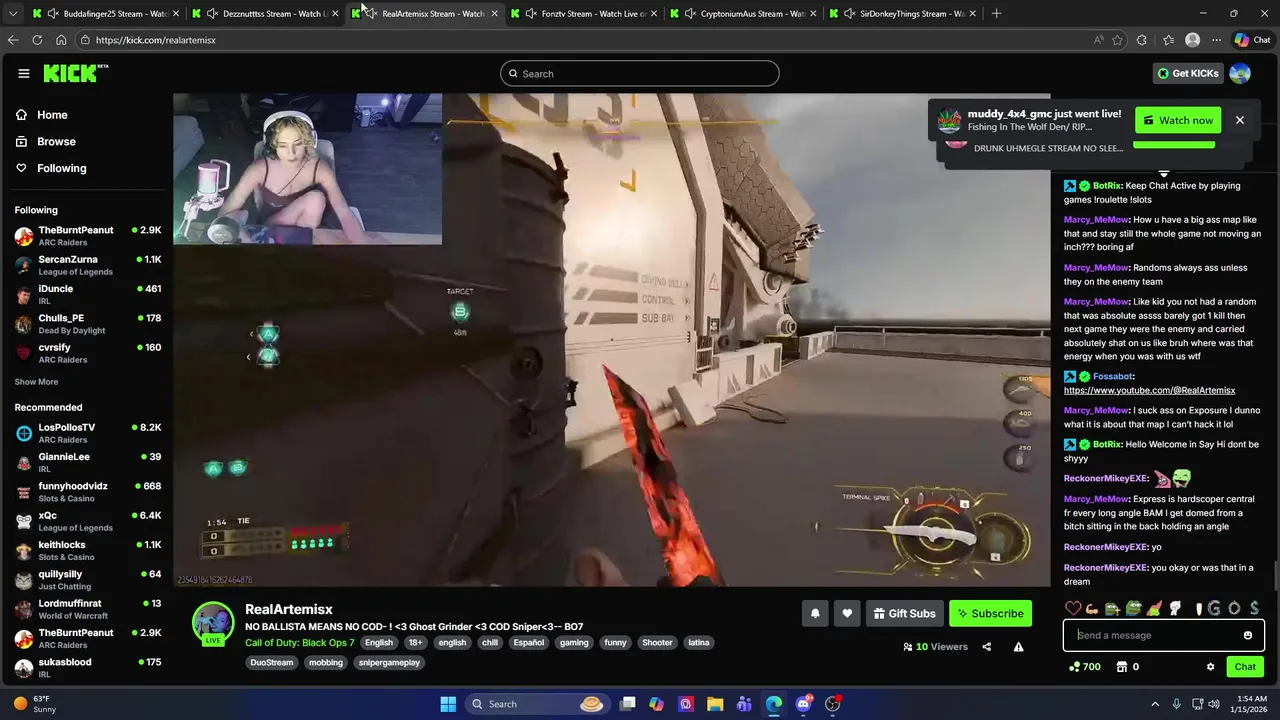The width and height of the screenshot is (1280, 720).
Task: Open Call of Duty: Black Ops 7 category
Action: (x=300, y=642)
